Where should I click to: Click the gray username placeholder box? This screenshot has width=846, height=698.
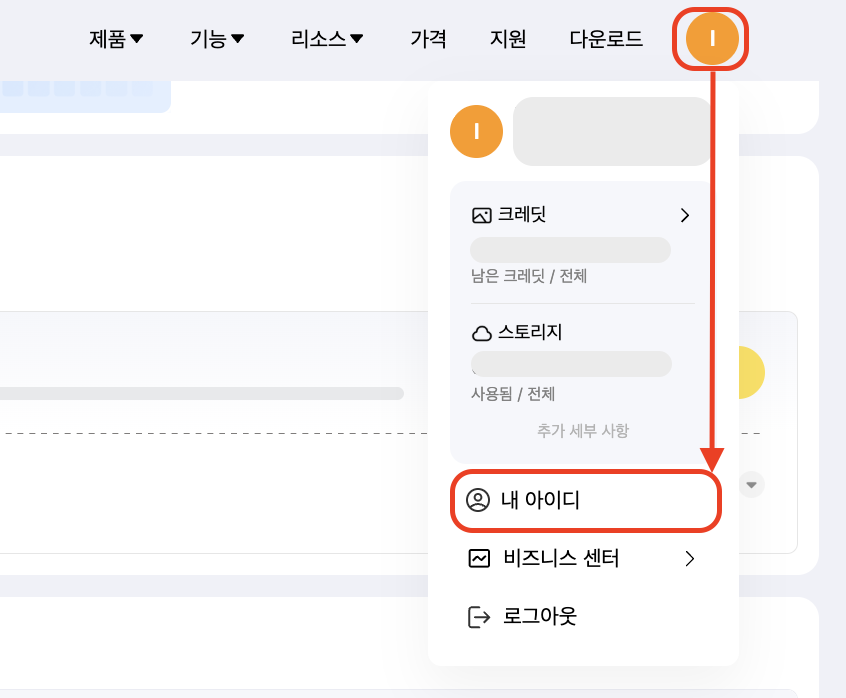(611, 131)
